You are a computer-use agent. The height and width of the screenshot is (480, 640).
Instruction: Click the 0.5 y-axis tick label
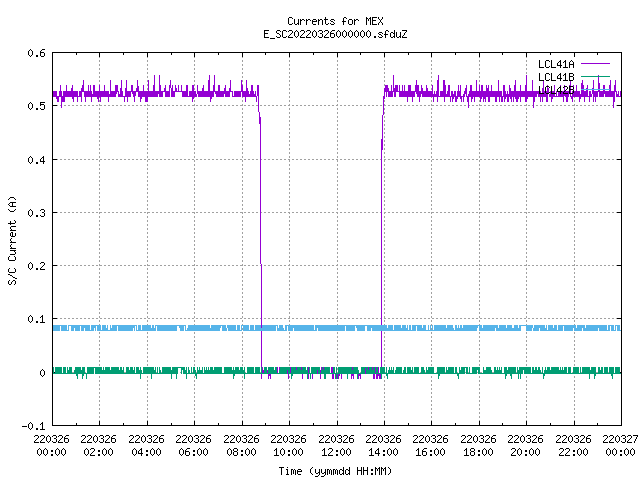tap(36, 106)
